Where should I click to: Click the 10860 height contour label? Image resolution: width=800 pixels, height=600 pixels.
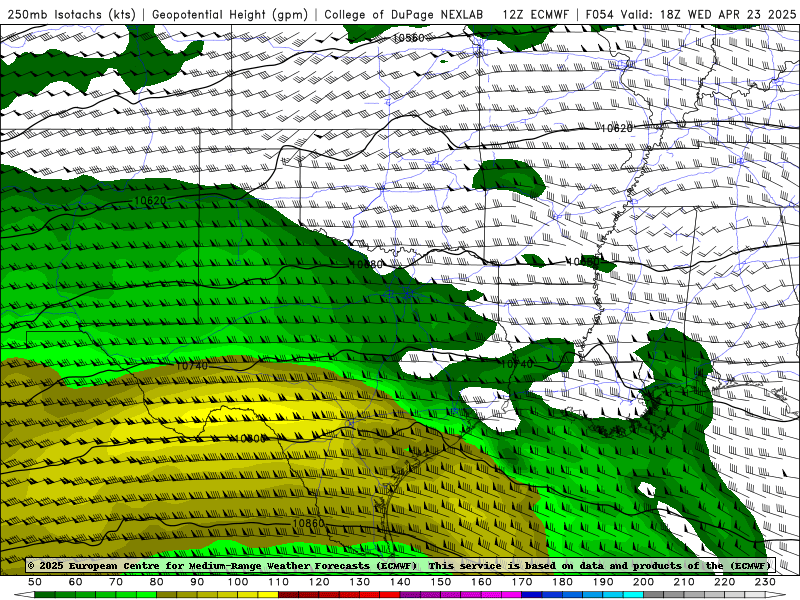coord(309,523)
